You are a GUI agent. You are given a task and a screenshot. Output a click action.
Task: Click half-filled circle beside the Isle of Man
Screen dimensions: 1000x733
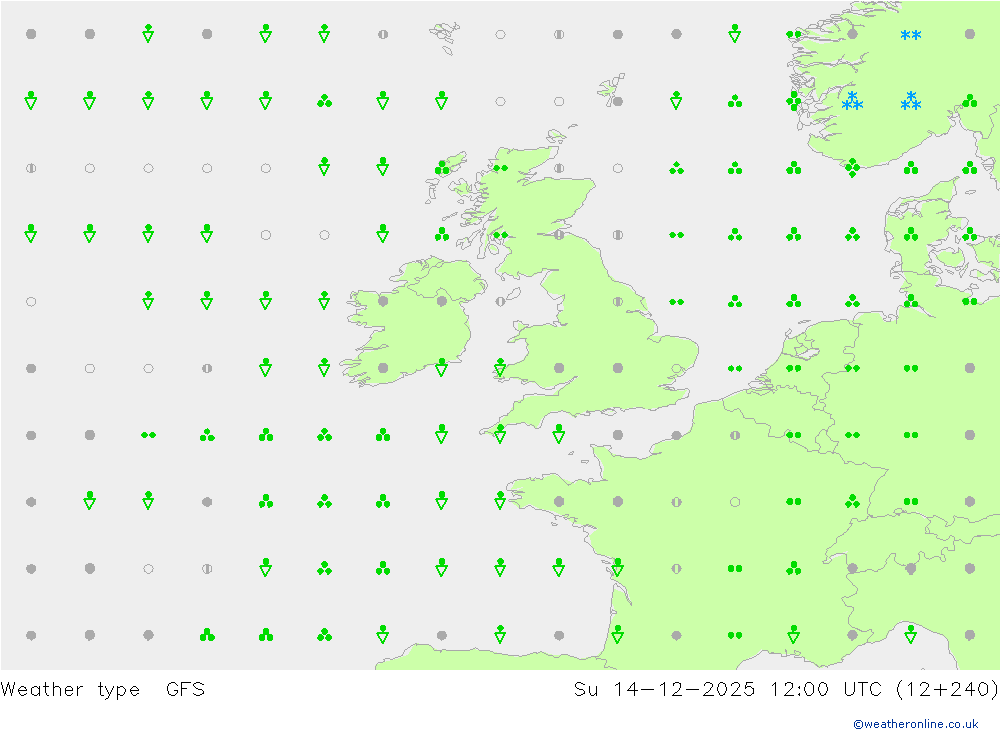click(501, 301)
